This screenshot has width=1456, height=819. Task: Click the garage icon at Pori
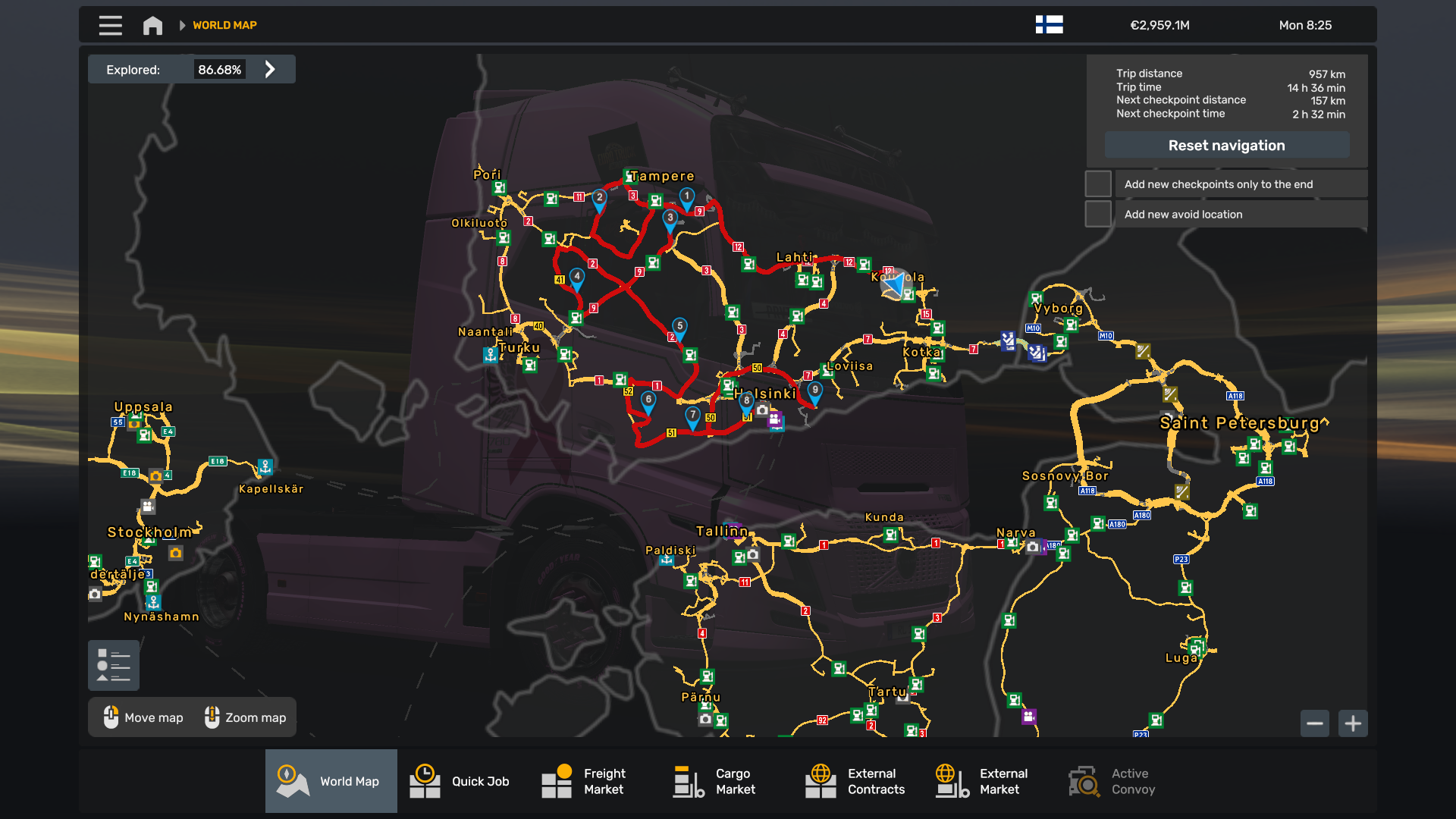[499, 187]
